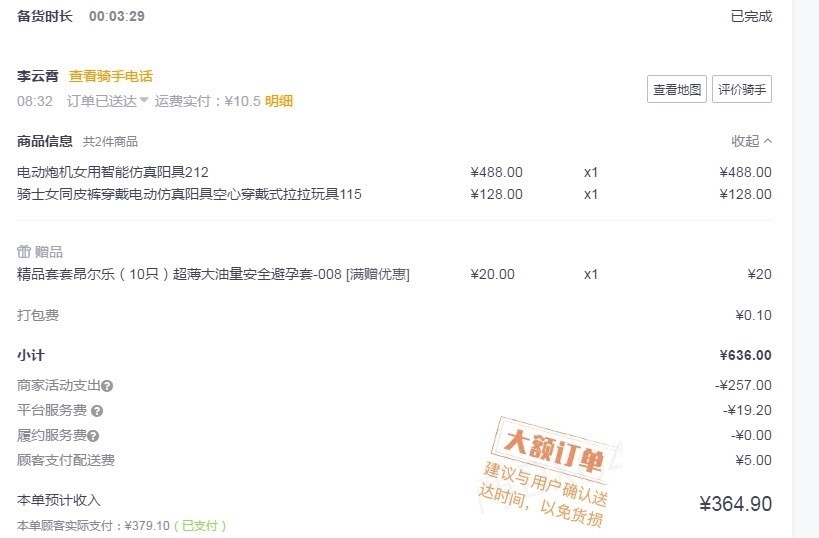Open the 明细 delivery fee details
This screenshot has width=819, height=538.
(279, 101)
